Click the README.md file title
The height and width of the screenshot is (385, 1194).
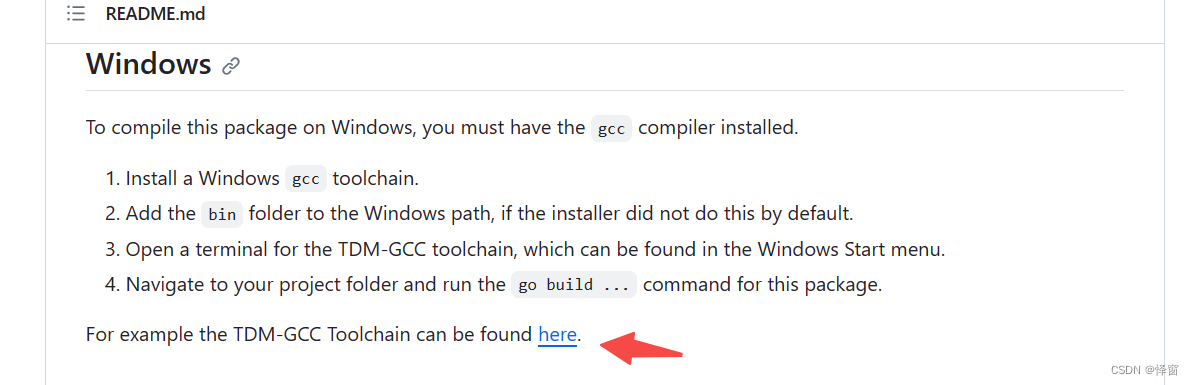coord(155,14)
